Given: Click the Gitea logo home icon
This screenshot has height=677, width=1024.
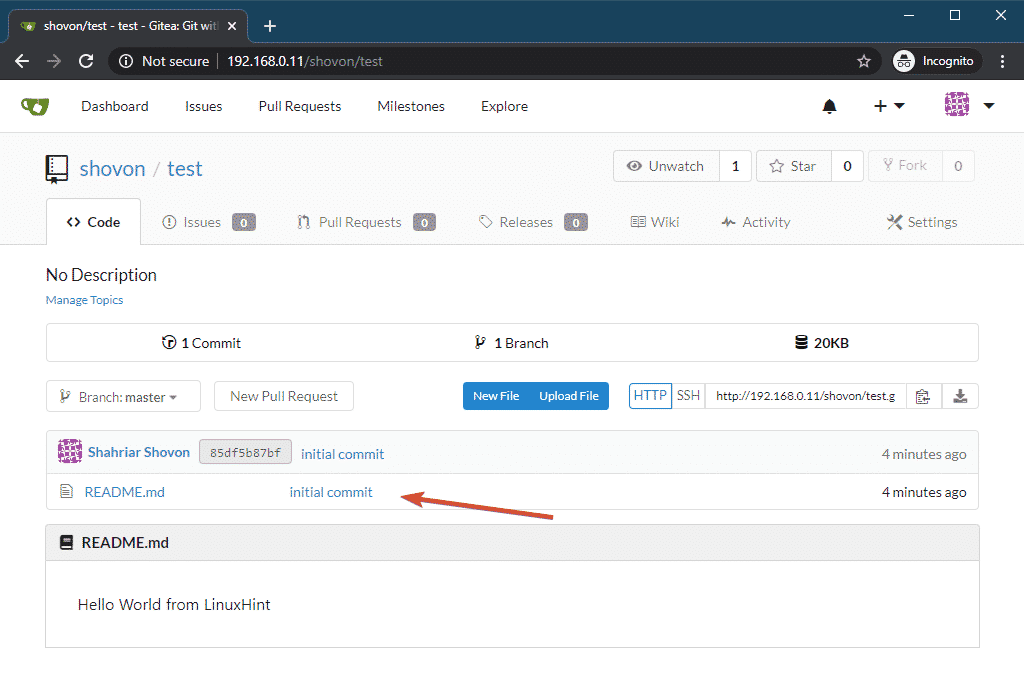Looking at the screenshot, I should point(35,106).
